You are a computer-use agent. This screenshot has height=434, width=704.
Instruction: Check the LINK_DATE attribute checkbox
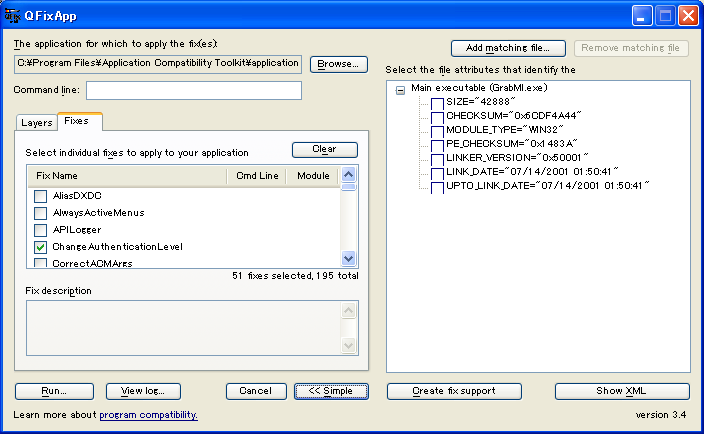437,173
